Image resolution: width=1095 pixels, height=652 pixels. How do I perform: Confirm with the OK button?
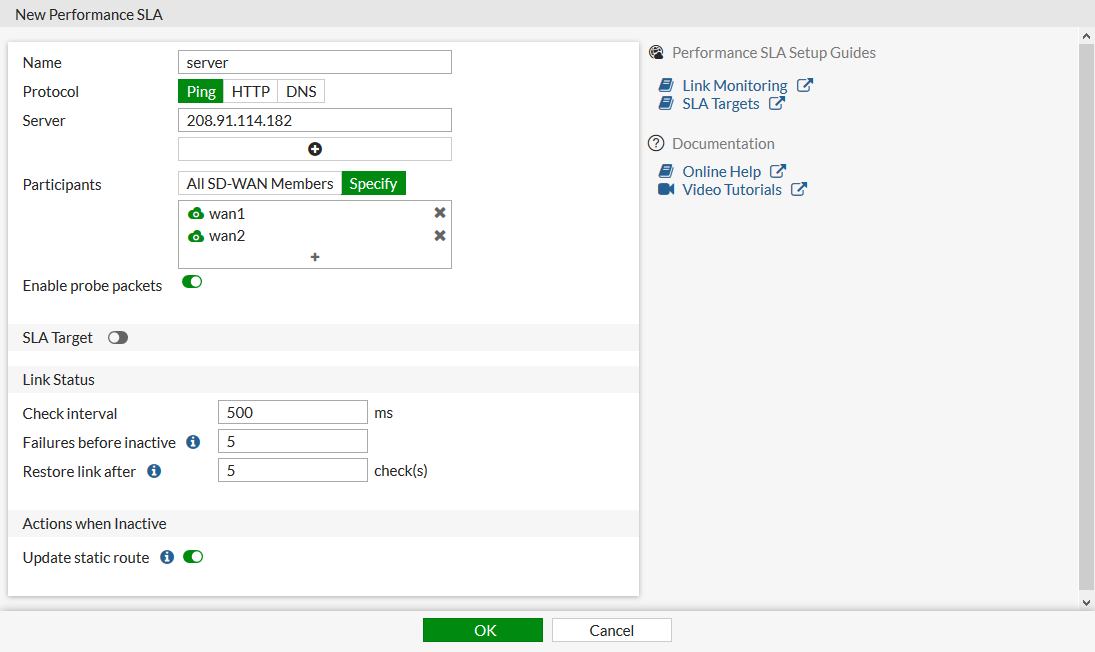[483, 629]
